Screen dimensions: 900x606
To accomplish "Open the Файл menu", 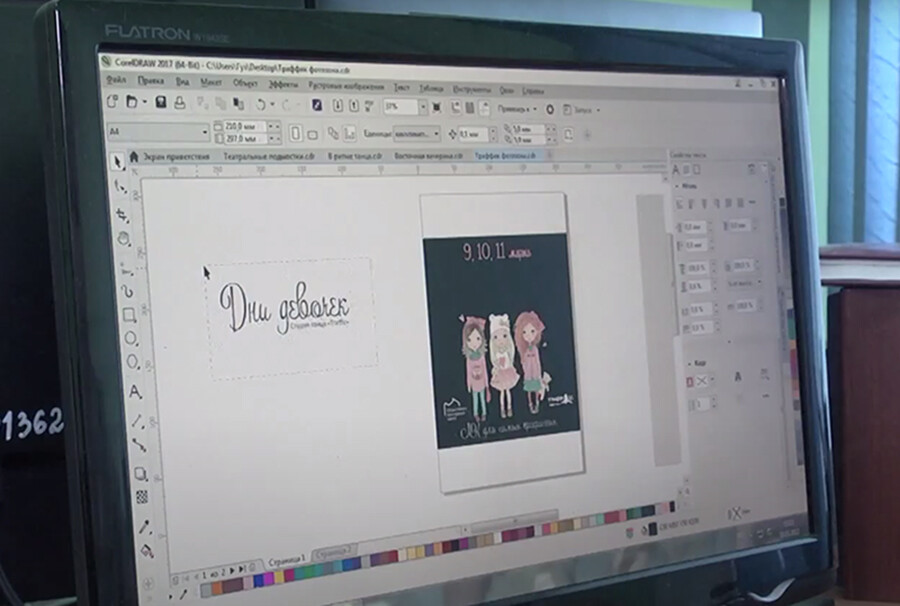I will [117, 80].
